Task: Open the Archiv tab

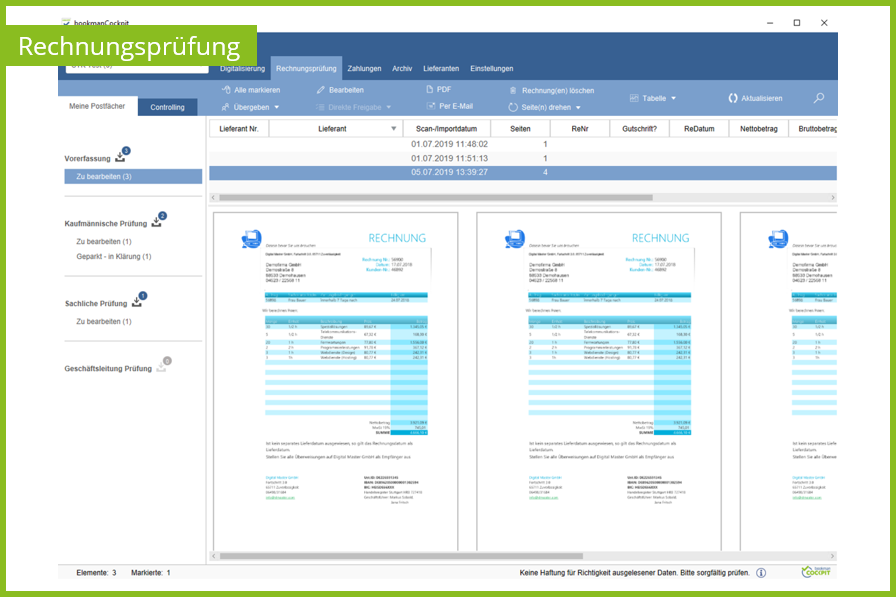Action: [x=402, y=69]
